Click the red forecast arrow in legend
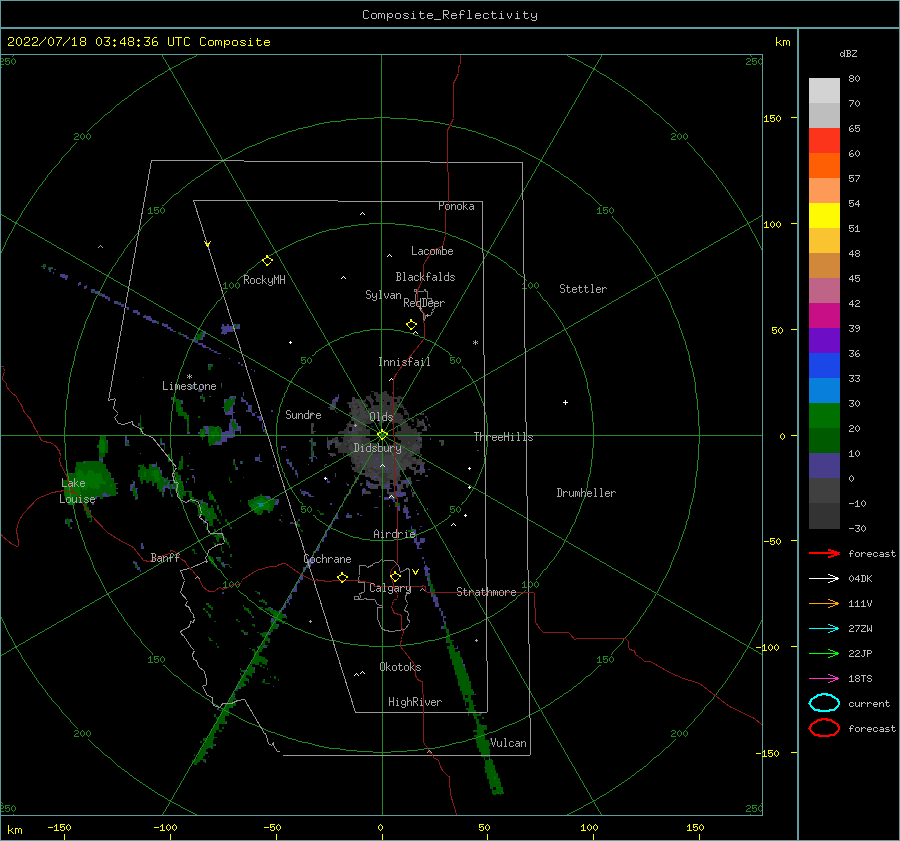The width and height of the screenshot is (900, 841). [x=824, y=553]
